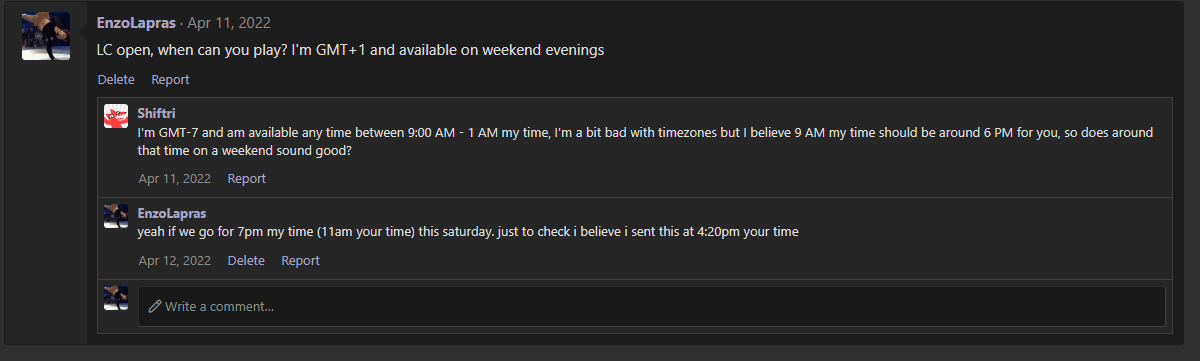Report Shiftri's GMT-7 comment
Image resolution: width=1200 pixels, height=361 pixels.
246,179
